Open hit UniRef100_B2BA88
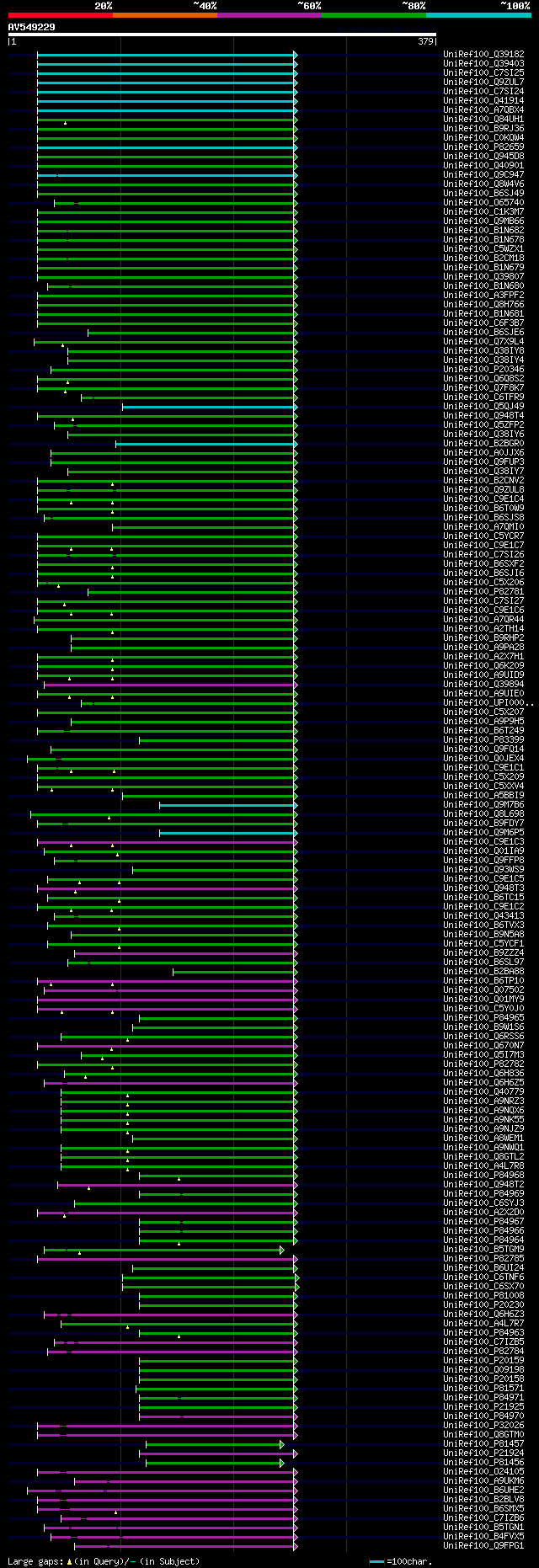The image size is (539, 1568). (483, 972)
